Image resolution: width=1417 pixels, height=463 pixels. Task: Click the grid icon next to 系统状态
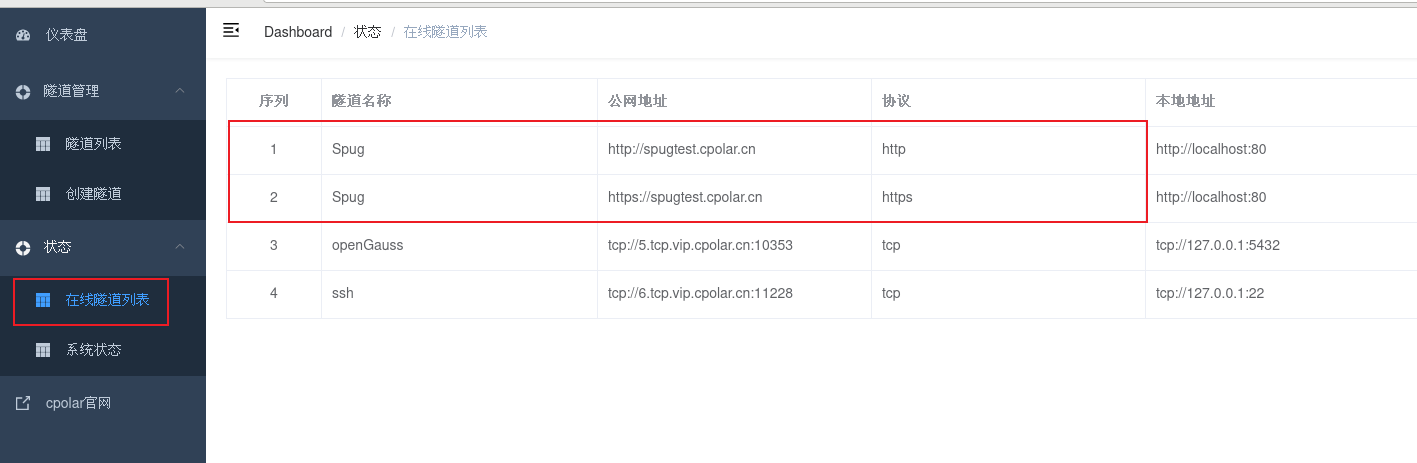(43, 350)
